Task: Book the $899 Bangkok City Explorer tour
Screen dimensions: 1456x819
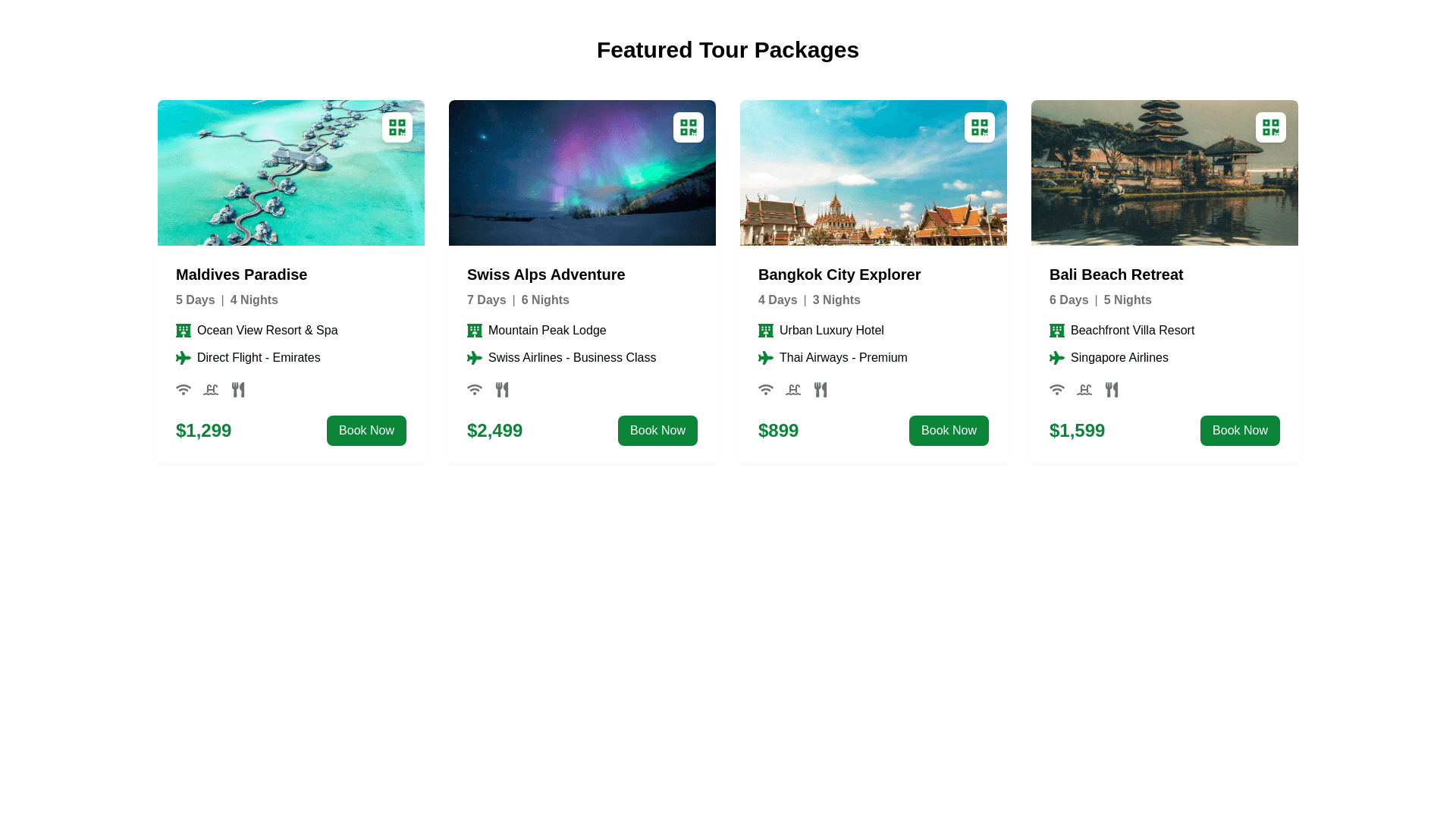Action: [949, 431]
